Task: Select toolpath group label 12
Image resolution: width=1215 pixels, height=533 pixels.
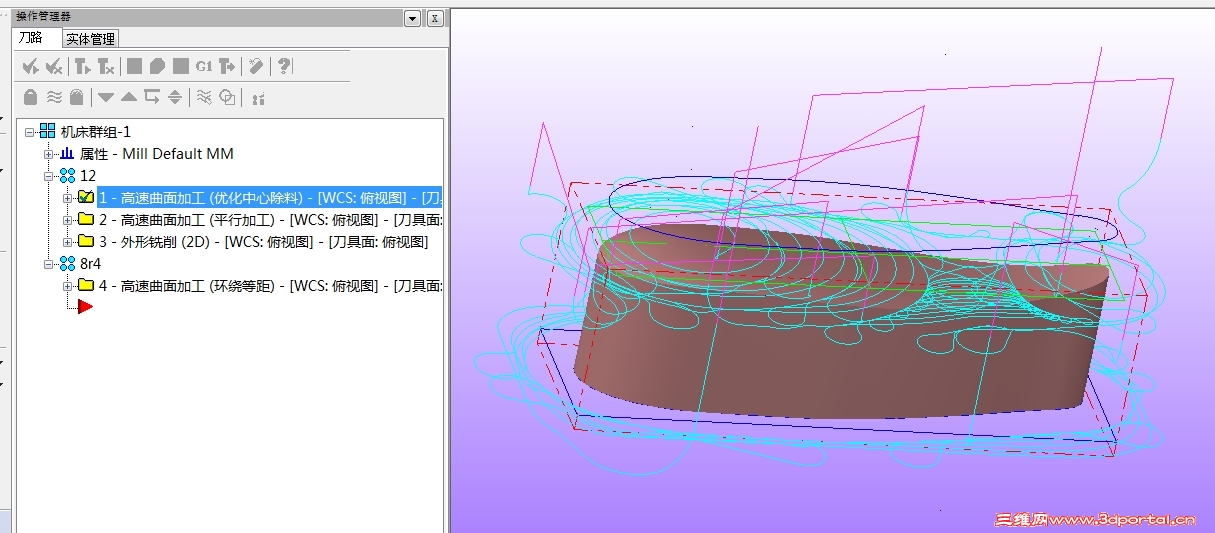Action: (x=88, y=176)
